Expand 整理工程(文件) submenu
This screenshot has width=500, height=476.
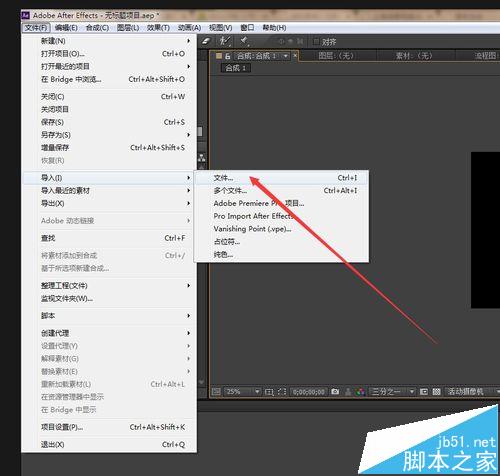click(x=189, y=285)
